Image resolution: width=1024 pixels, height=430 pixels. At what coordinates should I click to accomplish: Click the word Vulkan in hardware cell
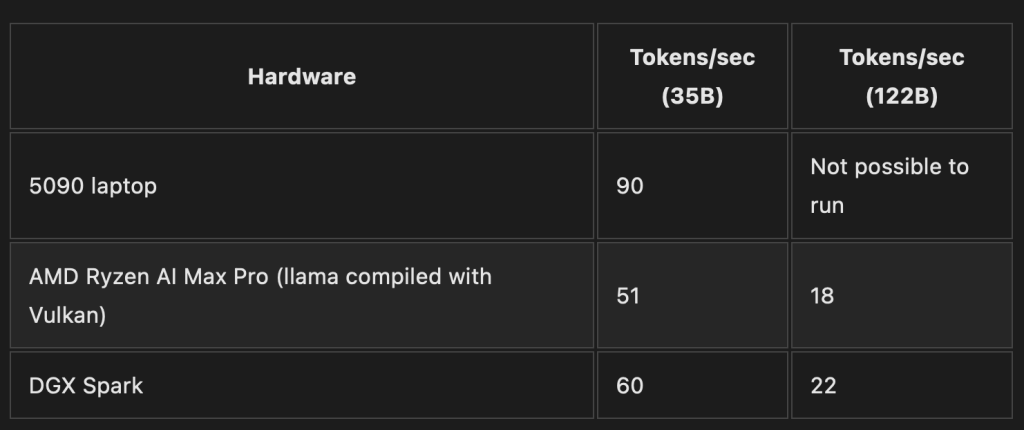click(x=68, y=316)
